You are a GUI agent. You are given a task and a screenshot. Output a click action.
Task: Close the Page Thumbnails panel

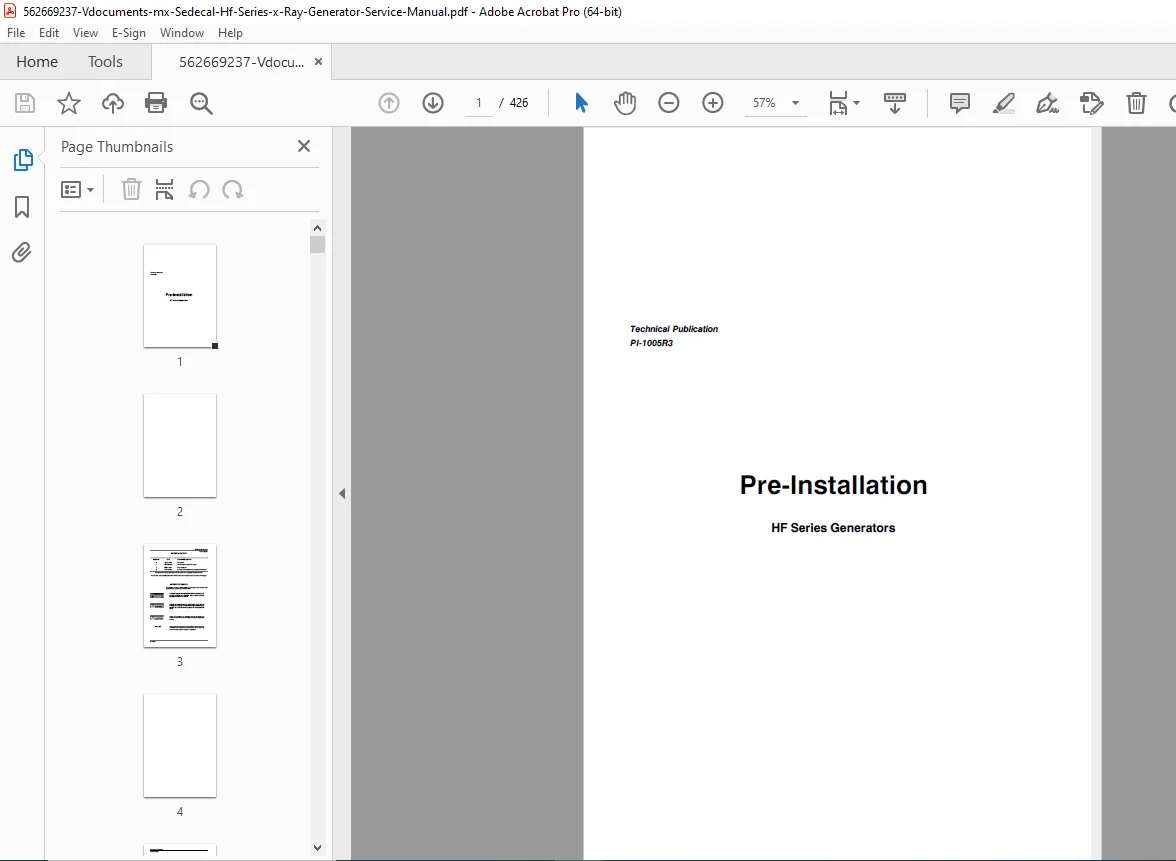click(x=304, y=146)
